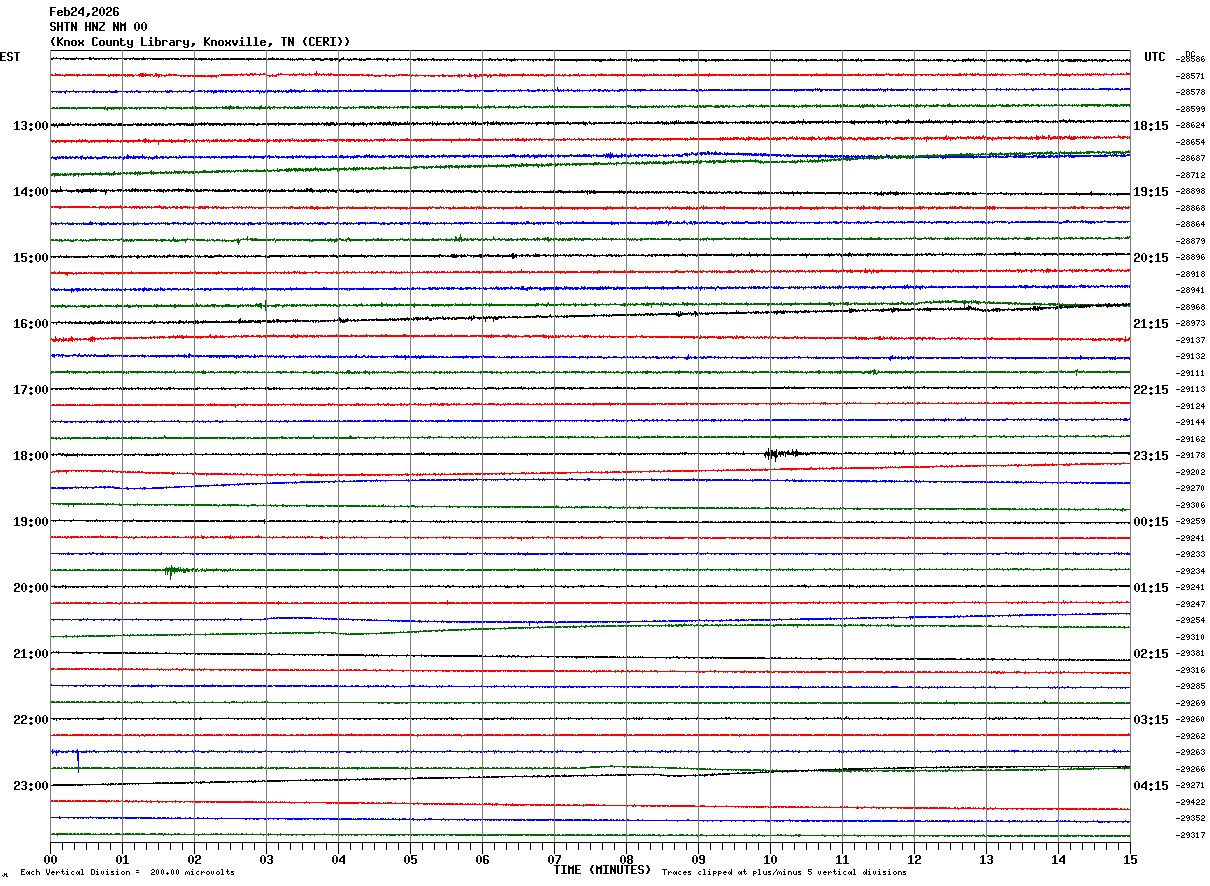Click the DC offset value "-28868"
This screenshot has width=1210, height=886.
click(x=1191, y=208)
